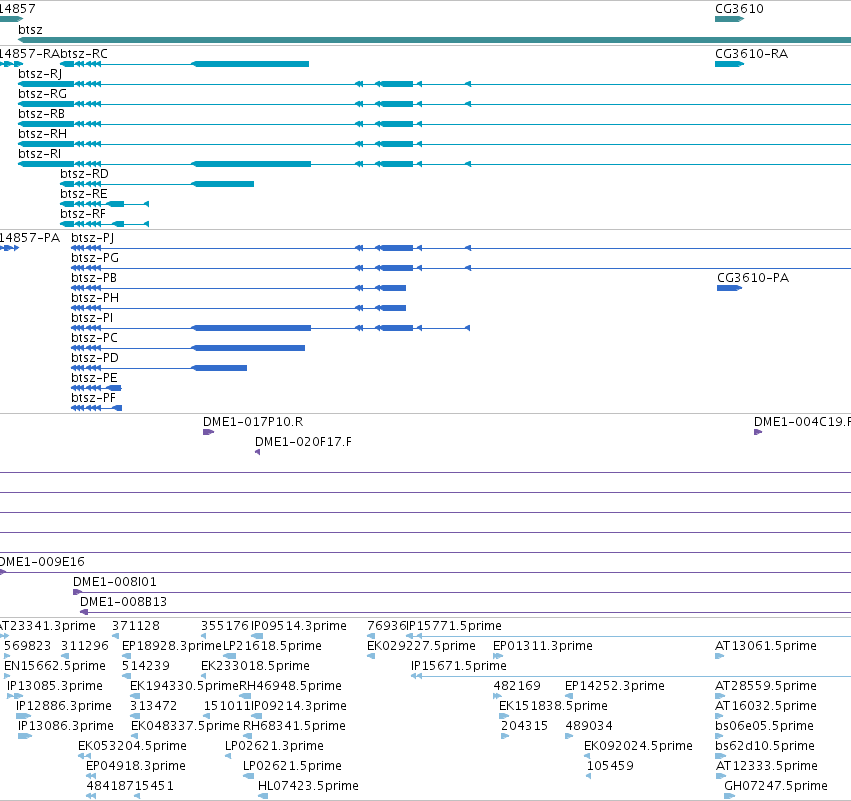Image resolution: width=851 pixels, height=801 pixels.
Task: Click the btsz-PI protein label
Action: 92,318
